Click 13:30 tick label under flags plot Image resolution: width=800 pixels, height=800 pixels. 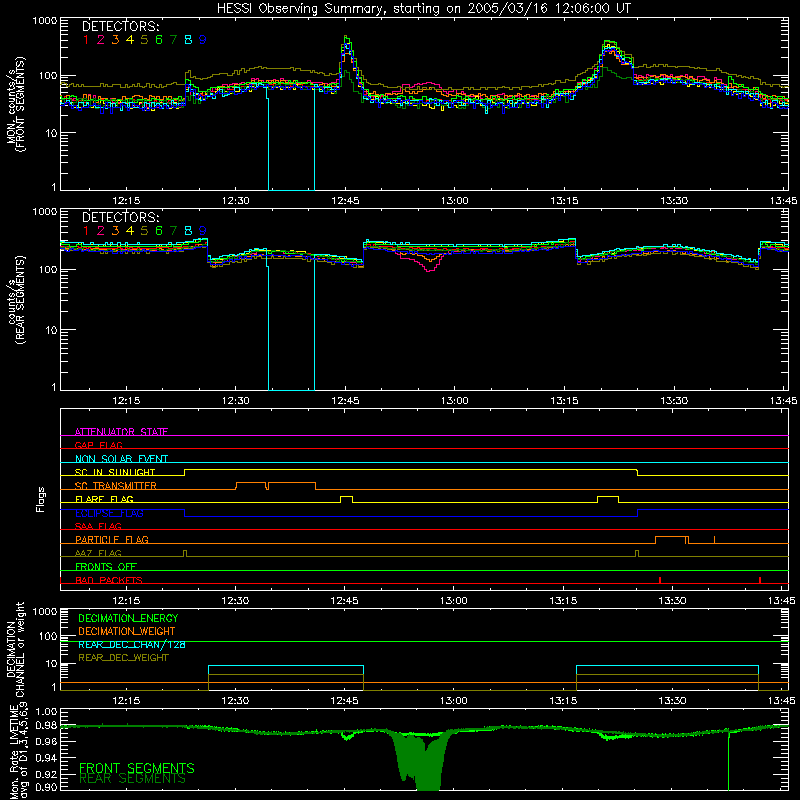pos(672,601)
